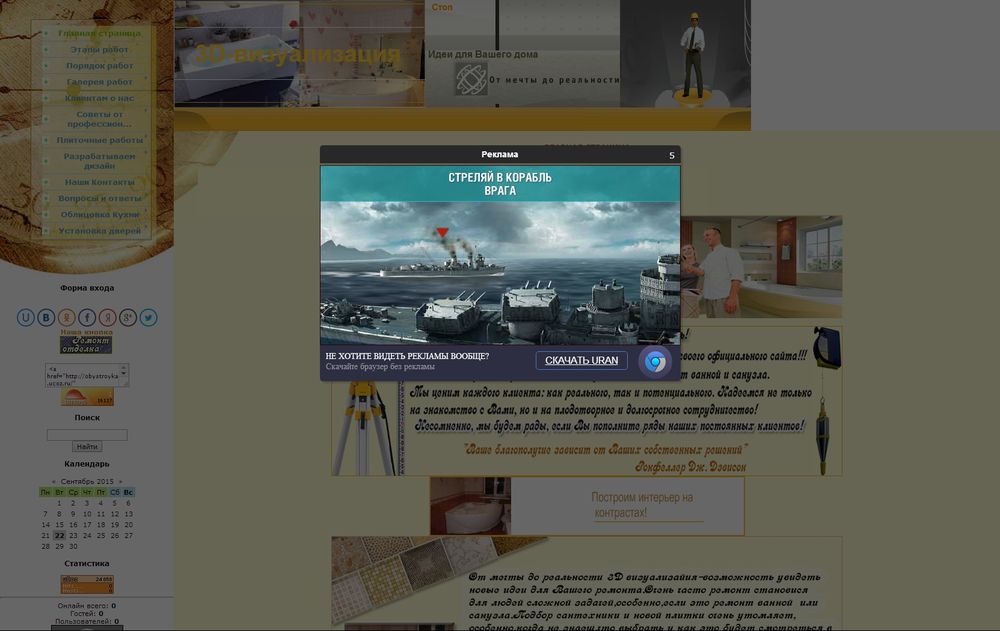Open 'Порядок работ' menu item
Screen dimensions: 1000x631
click(x=99, y=66)
